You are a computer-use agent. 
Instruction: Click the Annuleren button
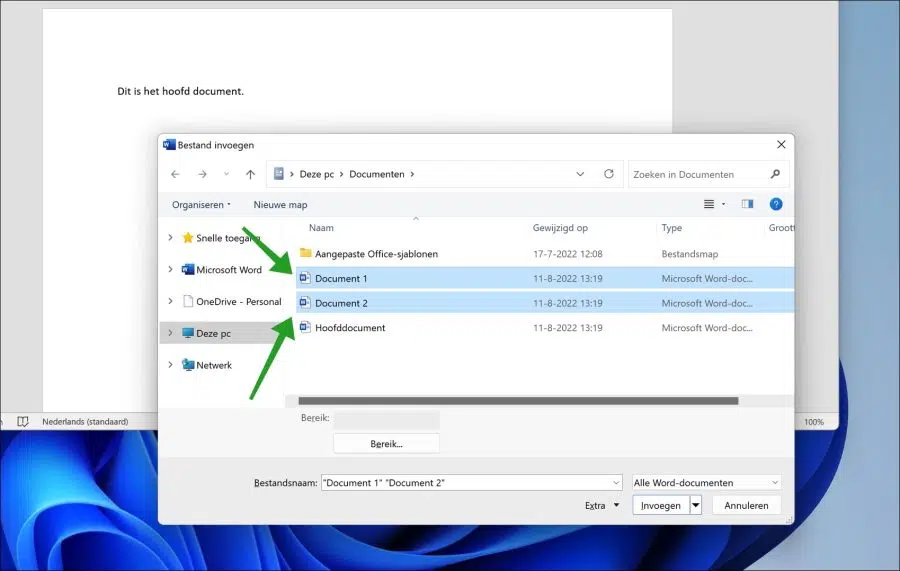[x=746, y=506]
